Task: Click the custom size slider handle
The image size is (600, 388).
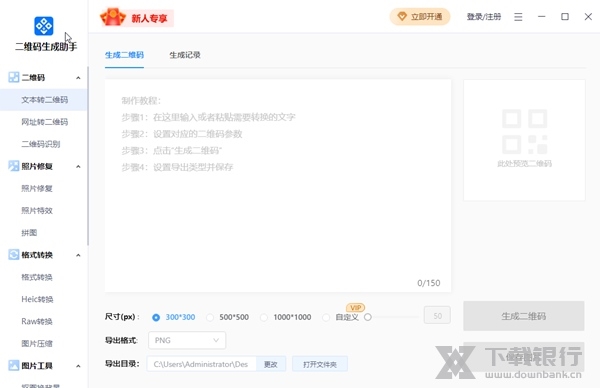Action: pyautogui.click(x=368, y=317)
